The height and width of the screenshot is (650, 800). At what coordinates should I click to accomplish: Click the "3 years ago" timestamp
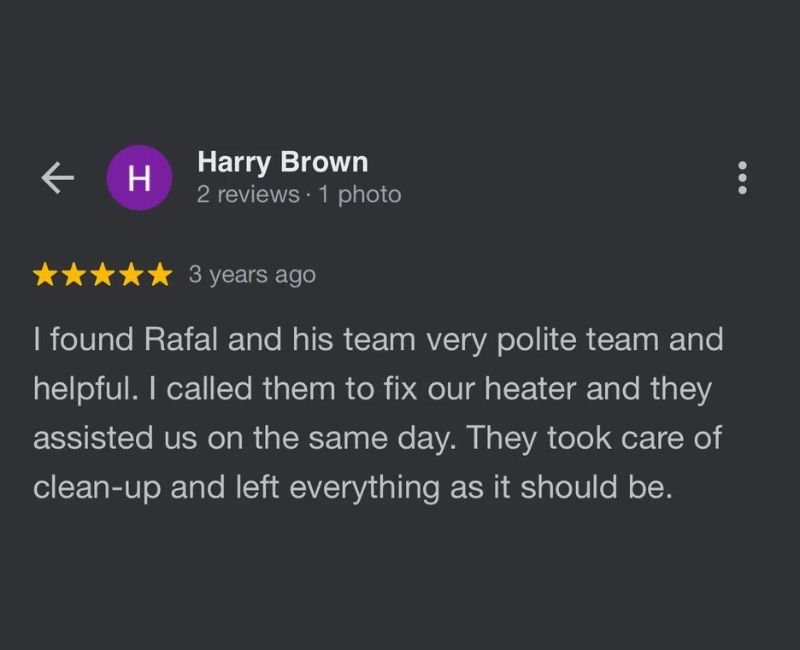tap(252, 275)
